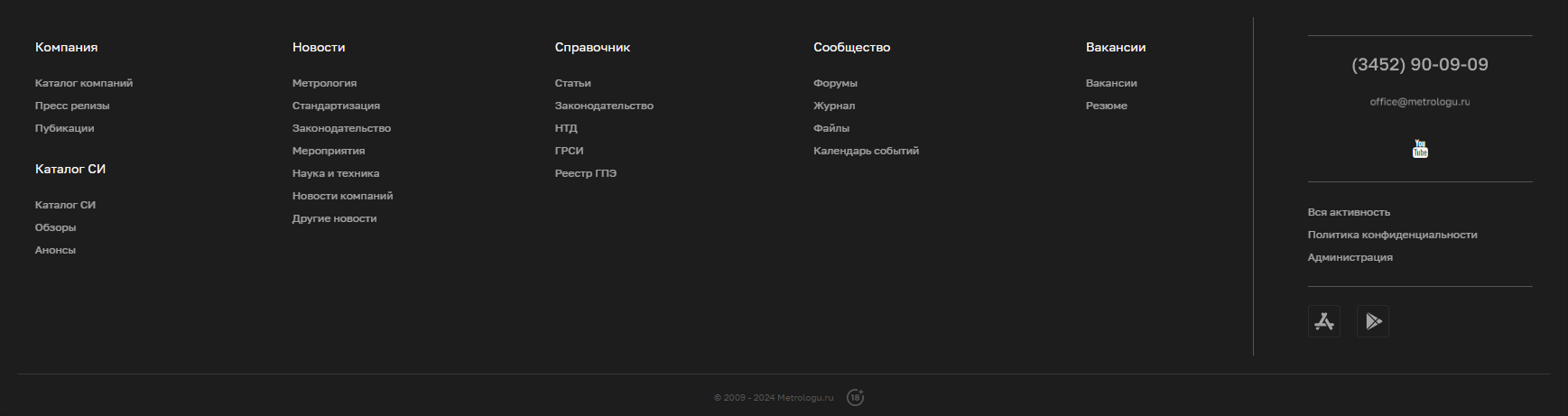Open Реестр ГПЭ link

[585, 173]
